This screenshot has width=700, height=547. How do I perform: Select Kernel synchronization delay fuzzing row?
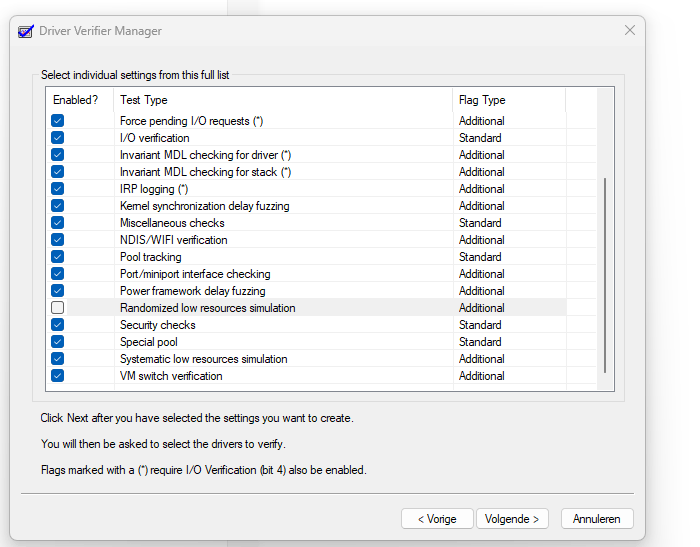click(x=204, y=206)
